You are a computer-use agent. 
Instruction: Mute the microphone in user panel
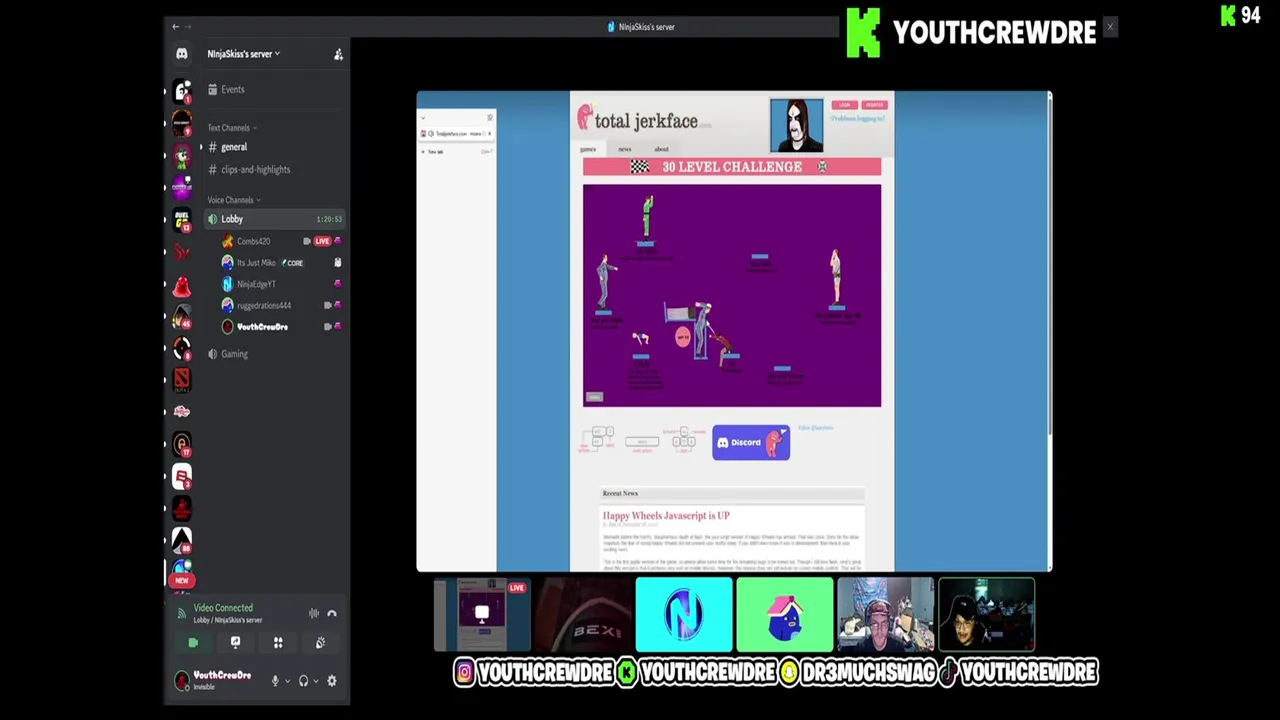click(275, 681)
